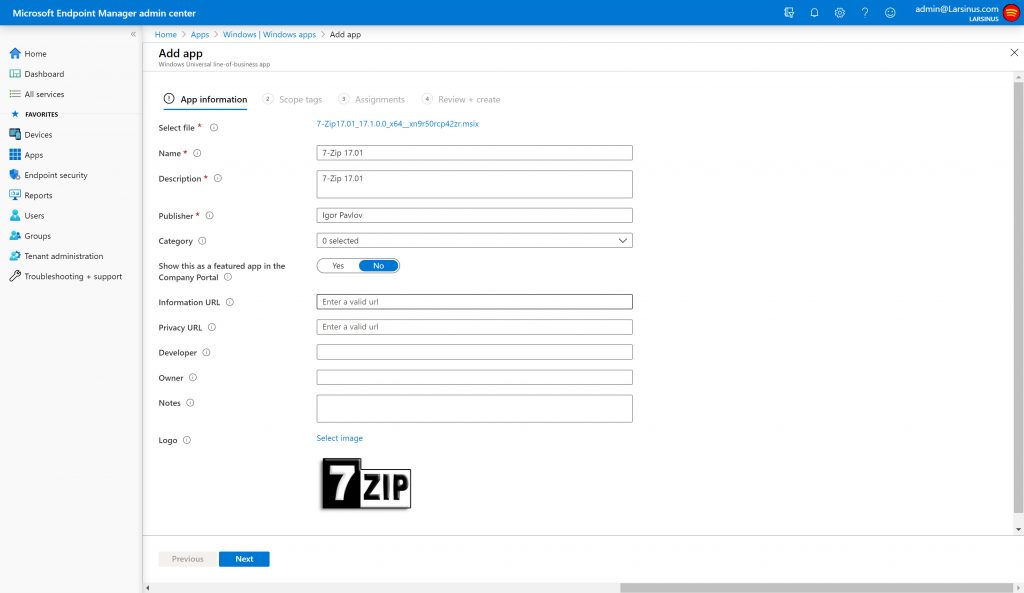Show info tooltip for Select file
The image size is (1024, 593).
coord(214,127)
